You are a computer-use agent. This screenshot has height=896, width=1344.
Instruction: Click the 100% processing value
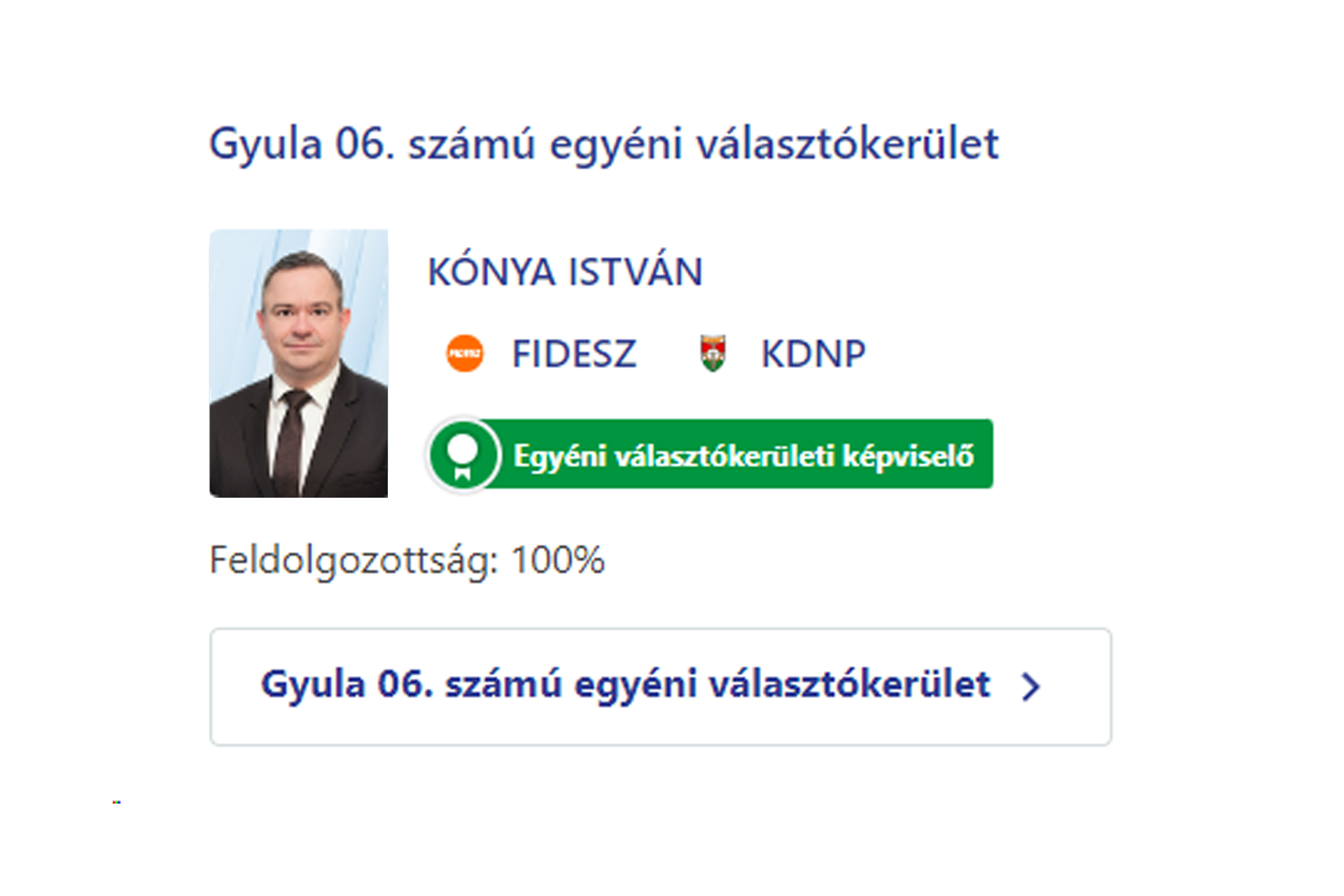[558, 560]
